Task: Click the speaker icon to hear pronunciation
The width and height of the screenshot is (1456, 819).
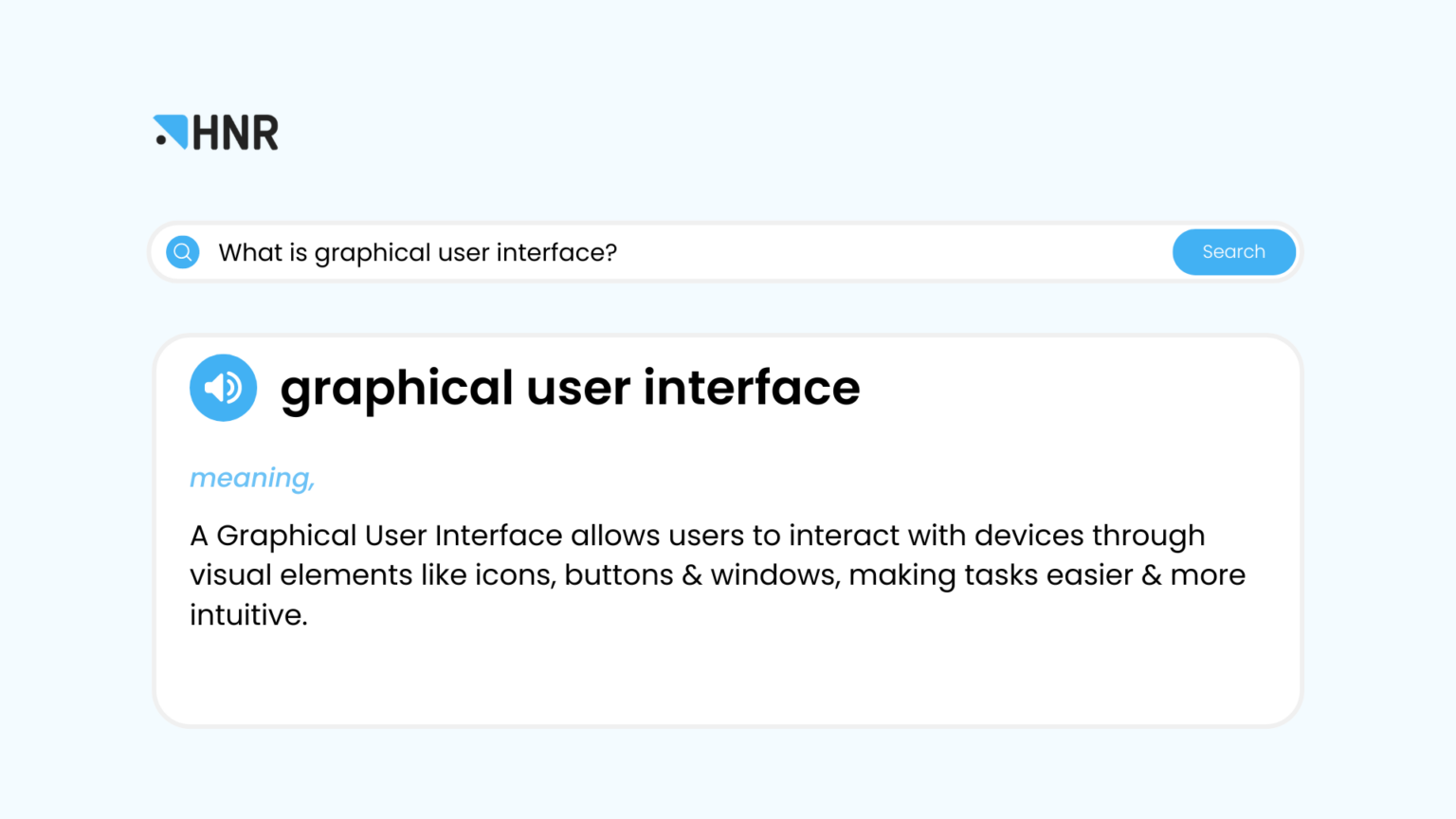Action: pyautogui.click(x=224, y=387)
